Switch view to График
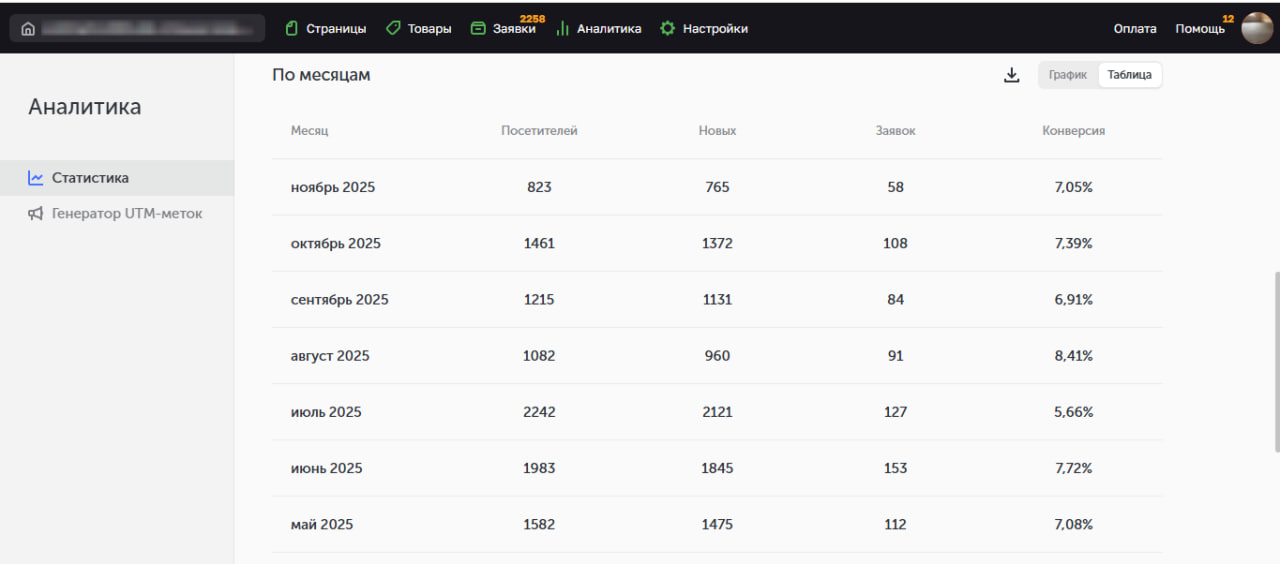This screenshot has width=1280, height=564. click(x=1068, y=75)
